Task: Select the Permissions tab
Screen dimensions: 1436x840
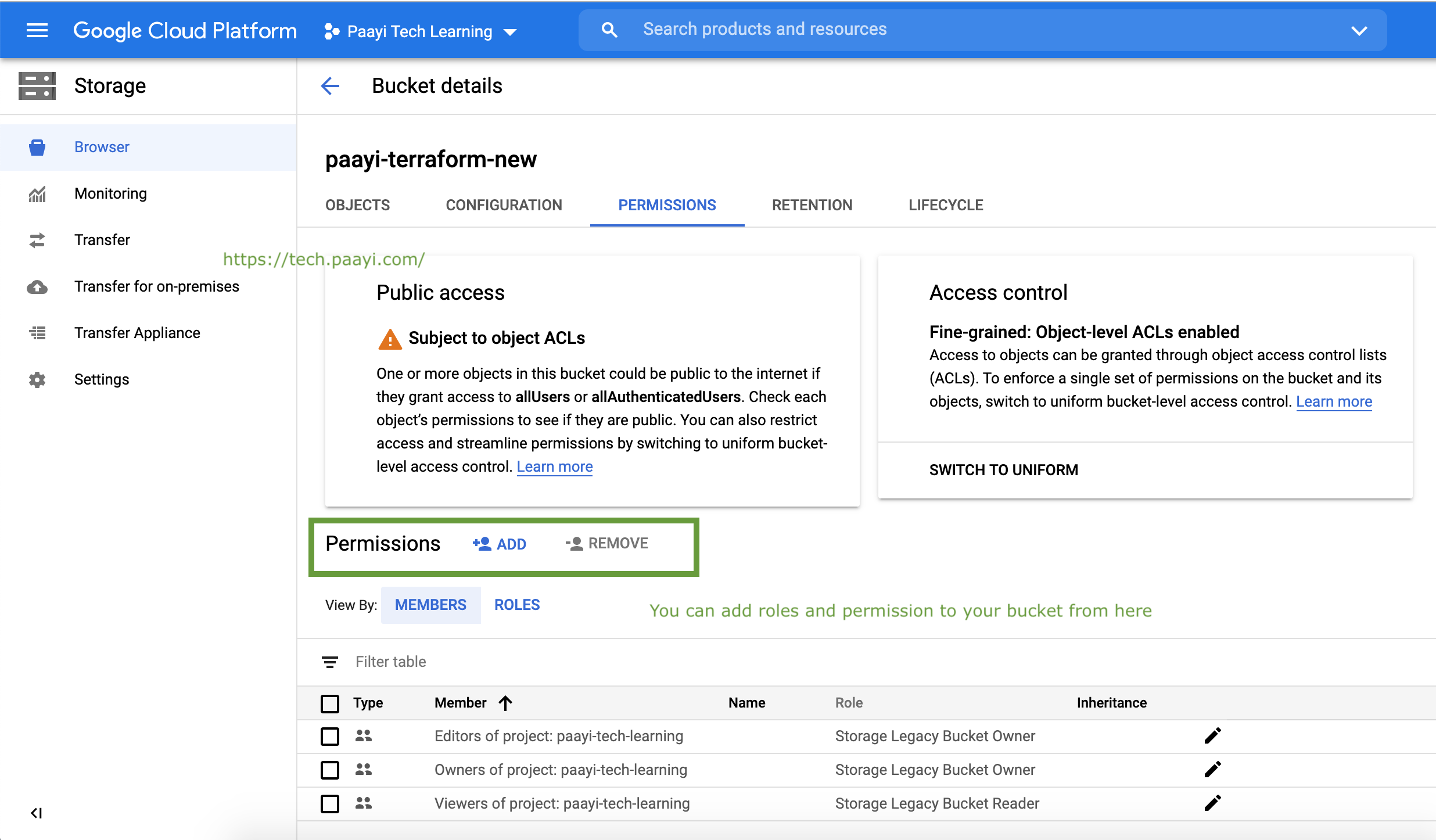Action: pos(667,205)
